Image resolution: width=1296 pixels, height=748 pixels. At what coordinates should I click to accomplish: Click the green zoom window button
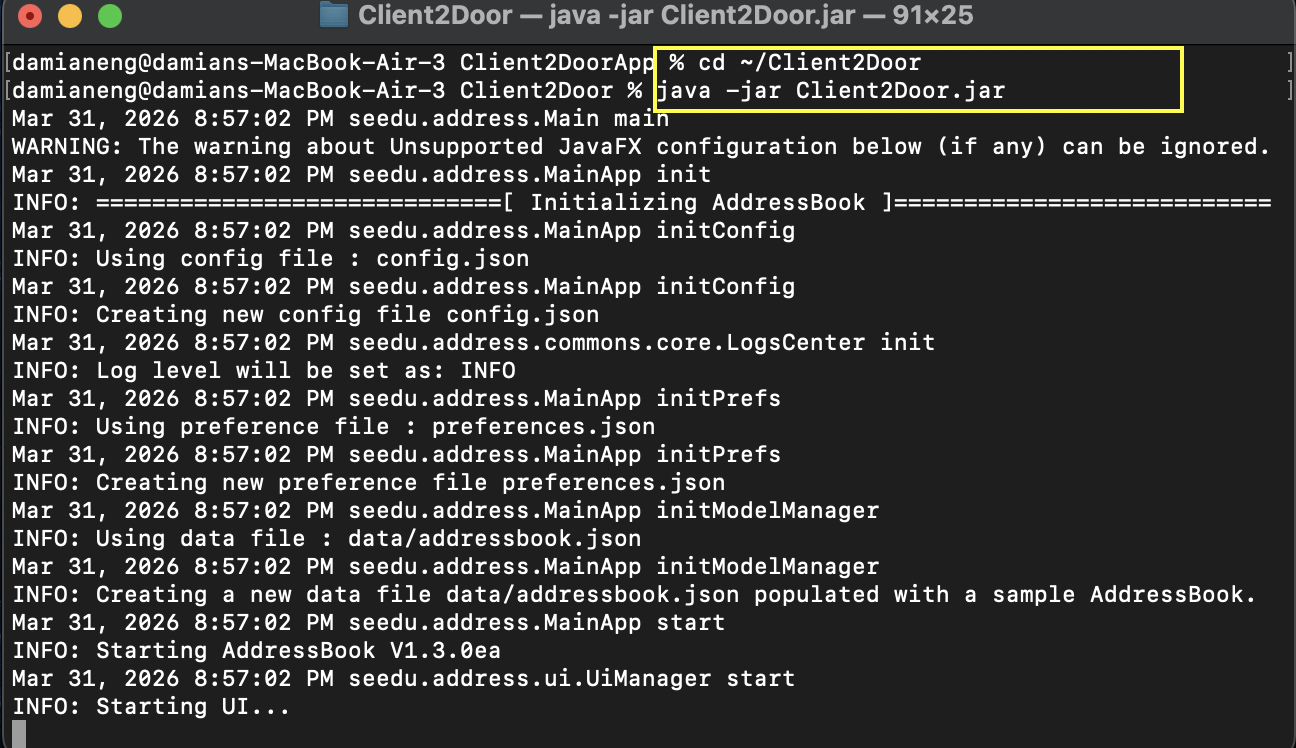[109, 17]
